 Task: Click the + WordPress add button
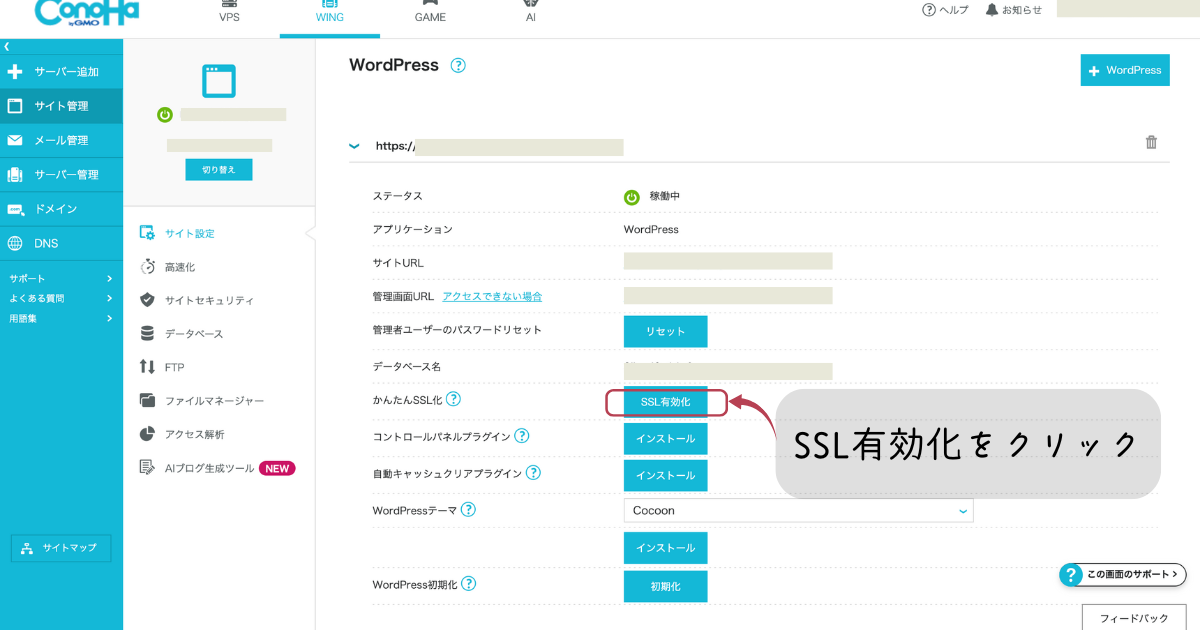pyautogui.click(x=1125, y=70)
